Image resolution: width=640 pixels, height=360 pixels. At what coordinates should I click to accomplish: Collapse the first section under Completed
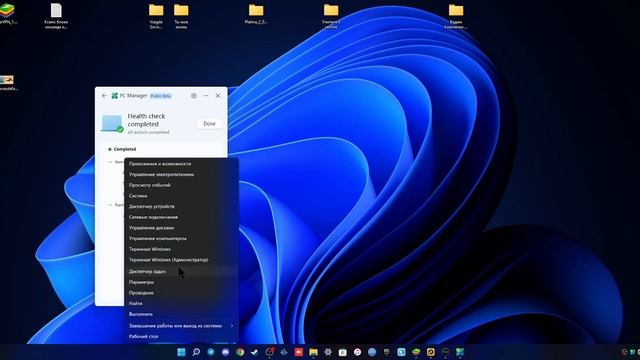[x=110, y=162]
